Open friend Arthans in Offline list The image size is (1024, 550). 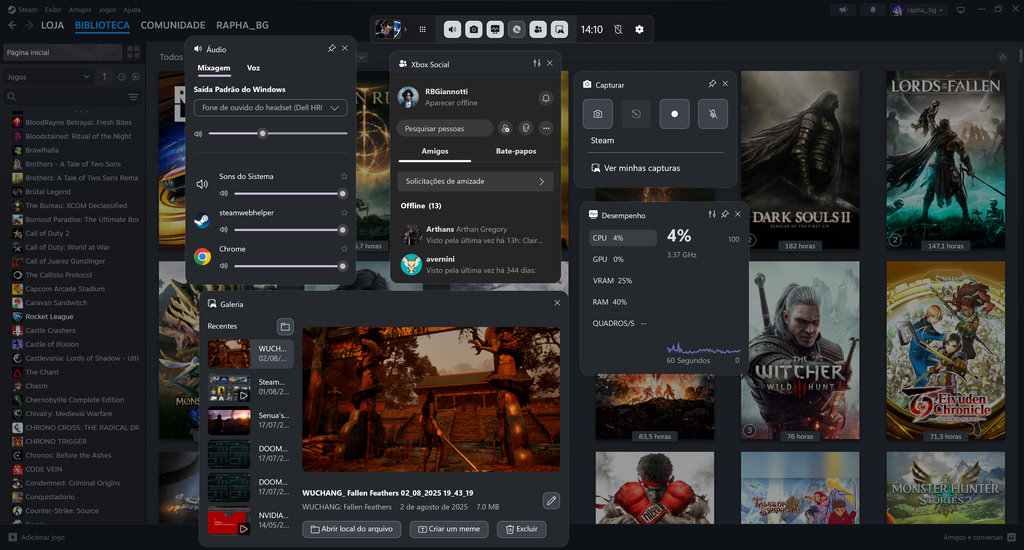tap(475, 235)
